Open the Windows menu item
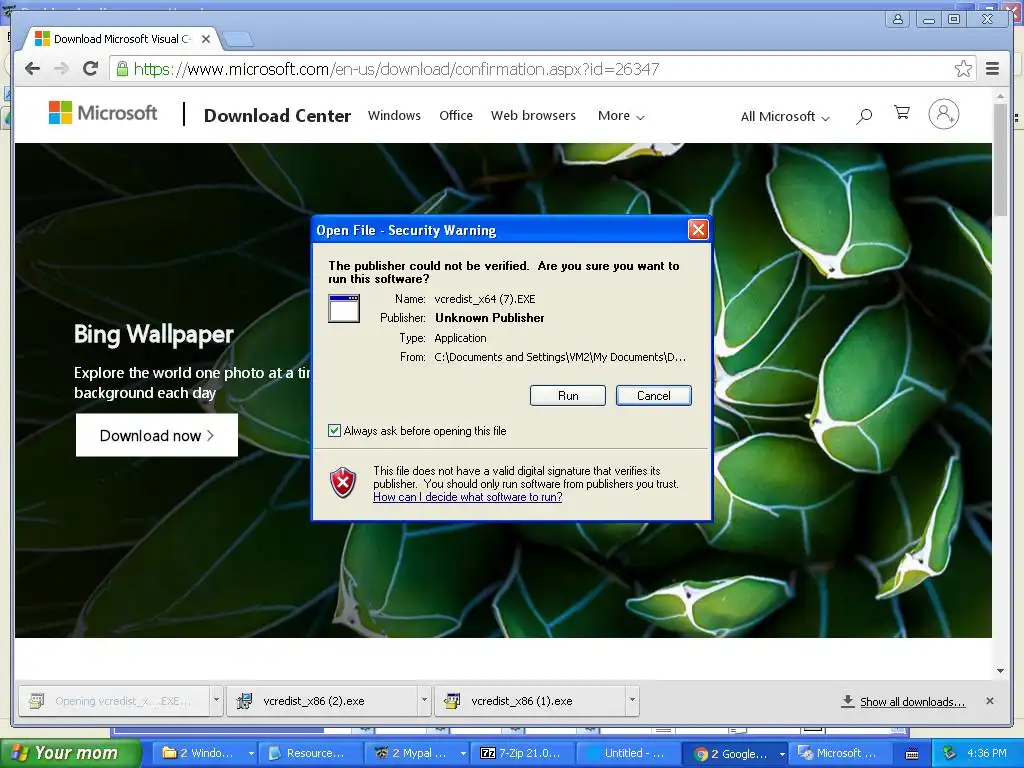This screenshot has height=768, width=1024. 394,116
